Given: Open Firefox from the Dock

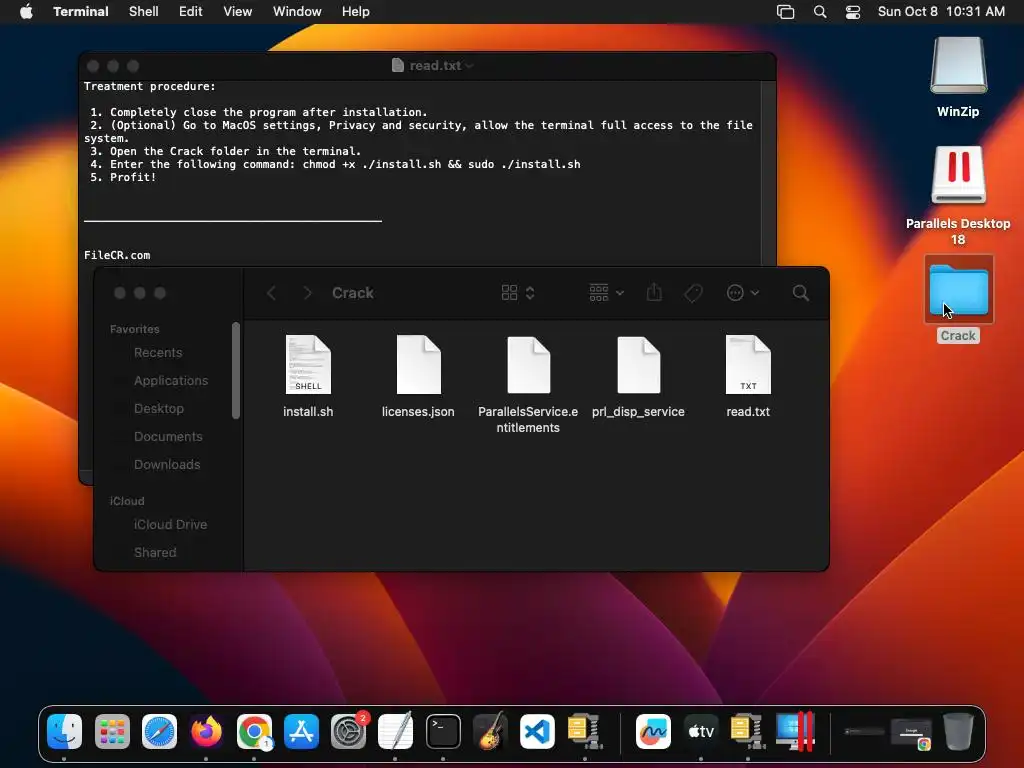Looking at the screenshot, I should pos(206,731).
